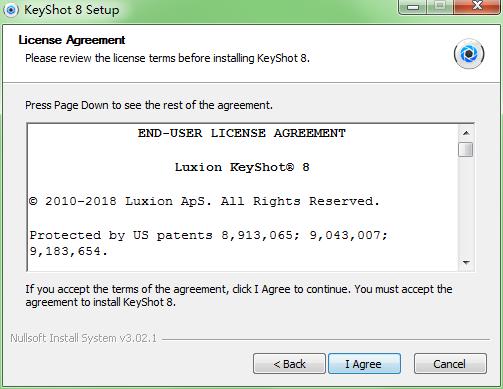This screenshot has width=503, height=389.
Task: Click the license text scrollbar thumb
Action: [466, 149]
